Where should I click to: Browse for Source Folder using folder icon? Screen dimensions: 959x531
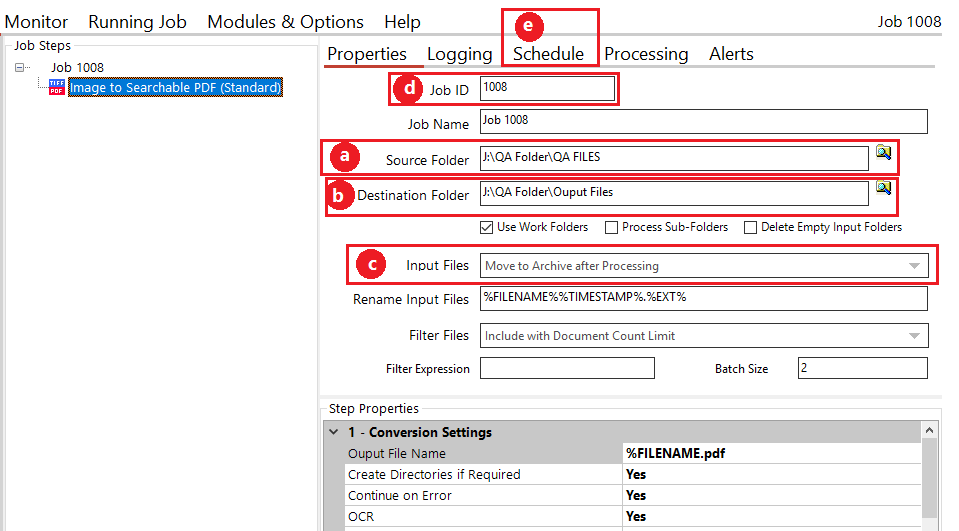click(883, 152)
